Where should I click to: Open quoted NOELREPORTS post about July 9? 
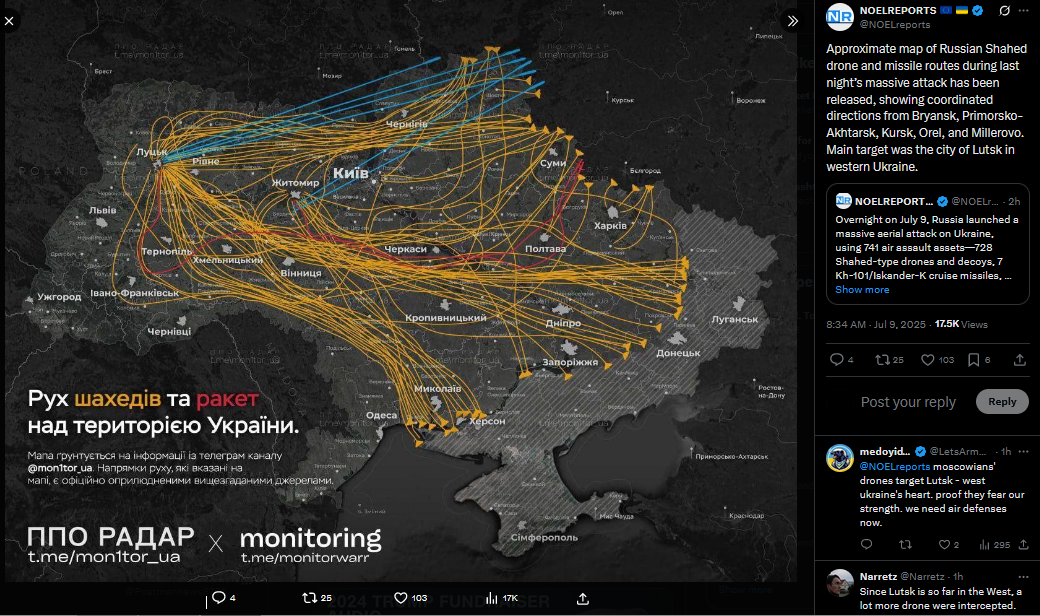tap(927, 244)
